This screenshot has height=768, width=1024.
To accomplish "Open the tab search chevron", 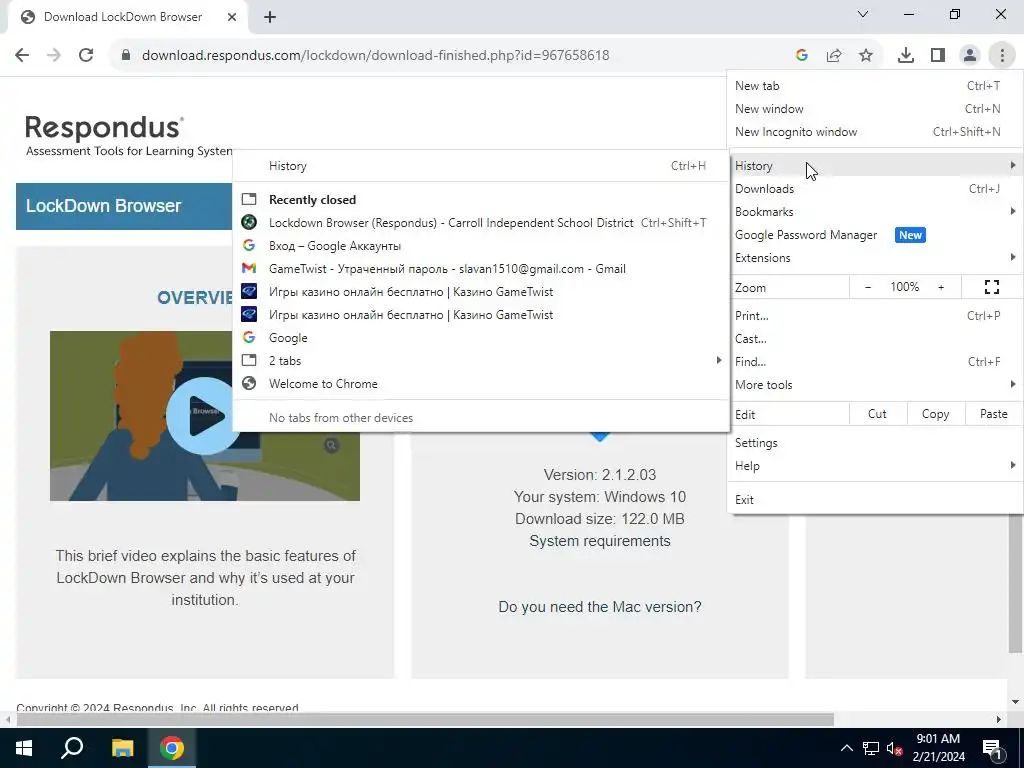I will pyautogui.click(x=863, y=14).
